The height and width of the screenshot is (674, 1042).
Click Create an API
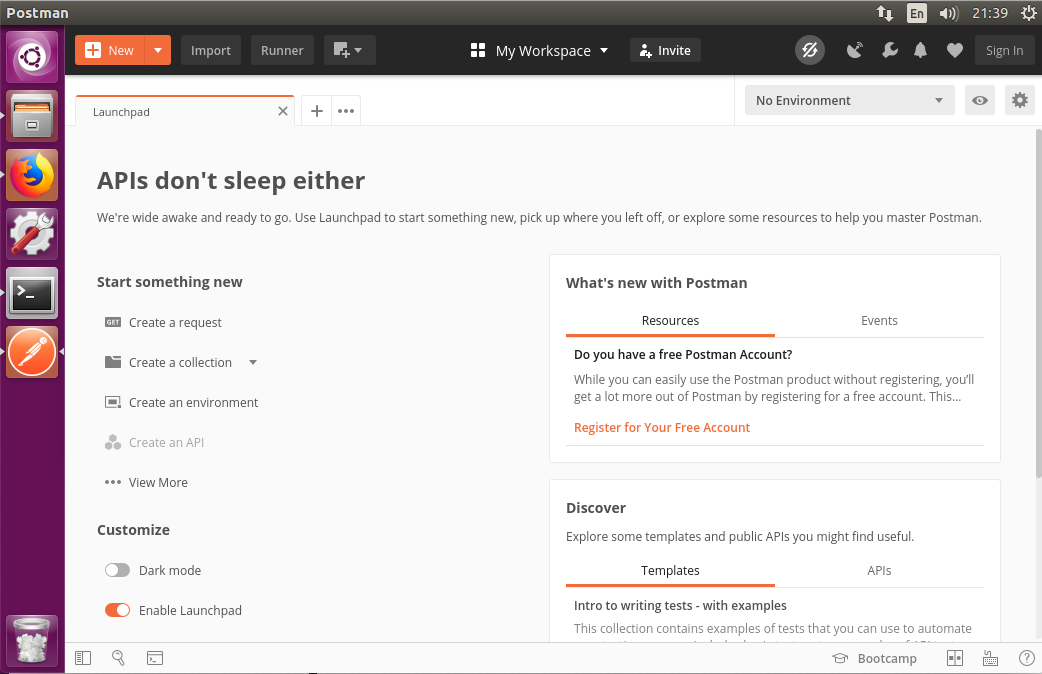[154, 442]
